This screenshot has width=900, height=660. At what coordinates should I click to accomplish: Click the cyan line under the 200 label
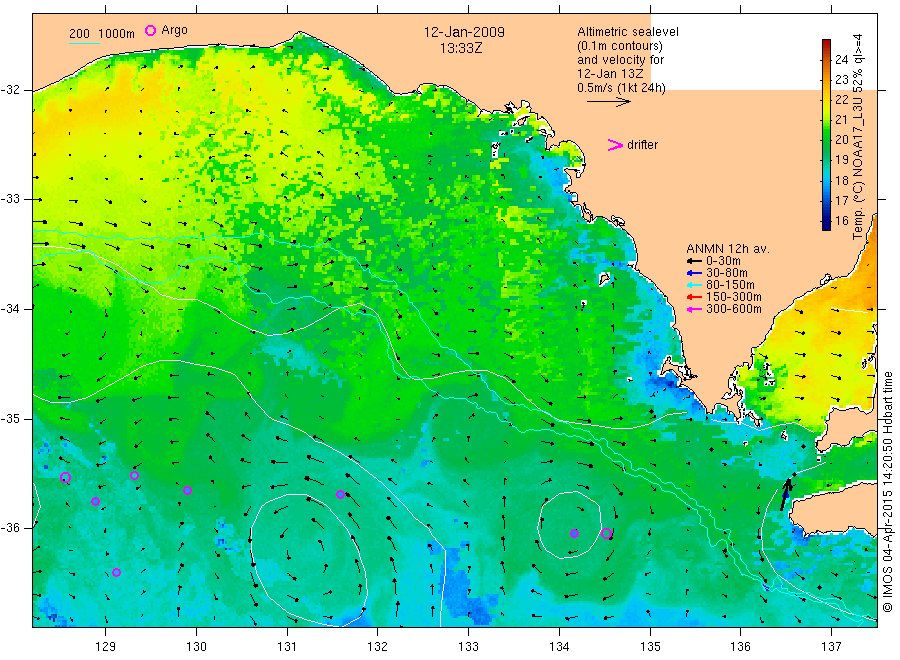click(84, 43)
